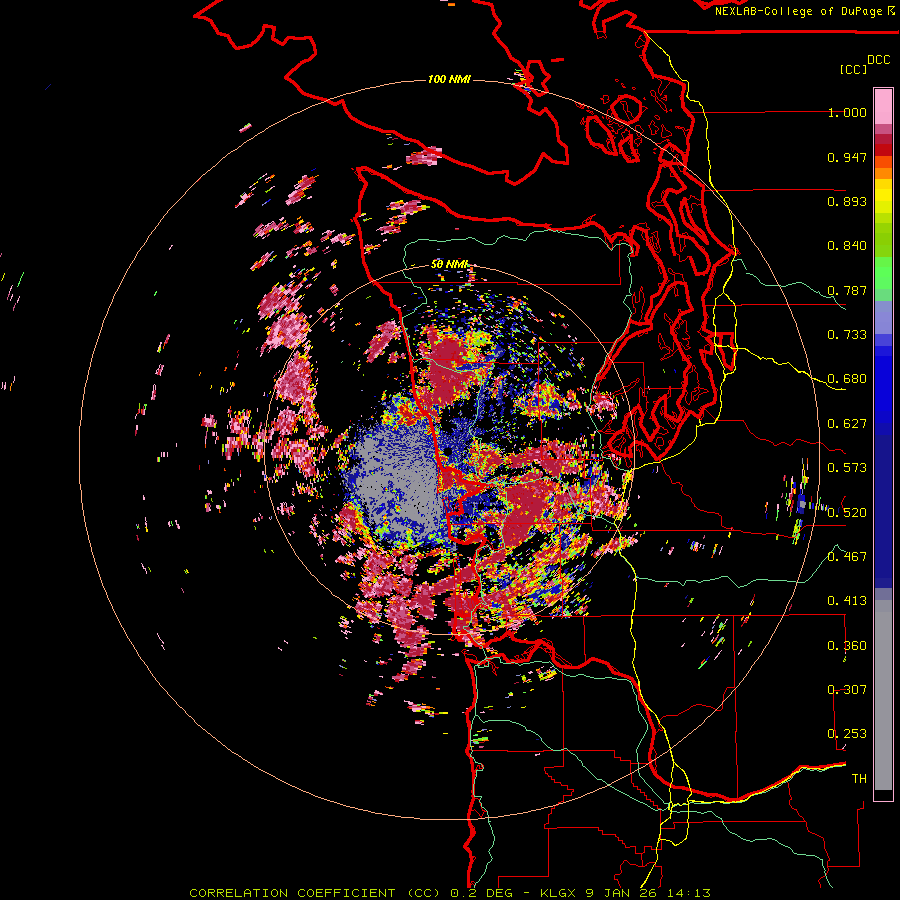Click the 0.413 color scale value
Screen dimensions: 900x900
point(847,601)
